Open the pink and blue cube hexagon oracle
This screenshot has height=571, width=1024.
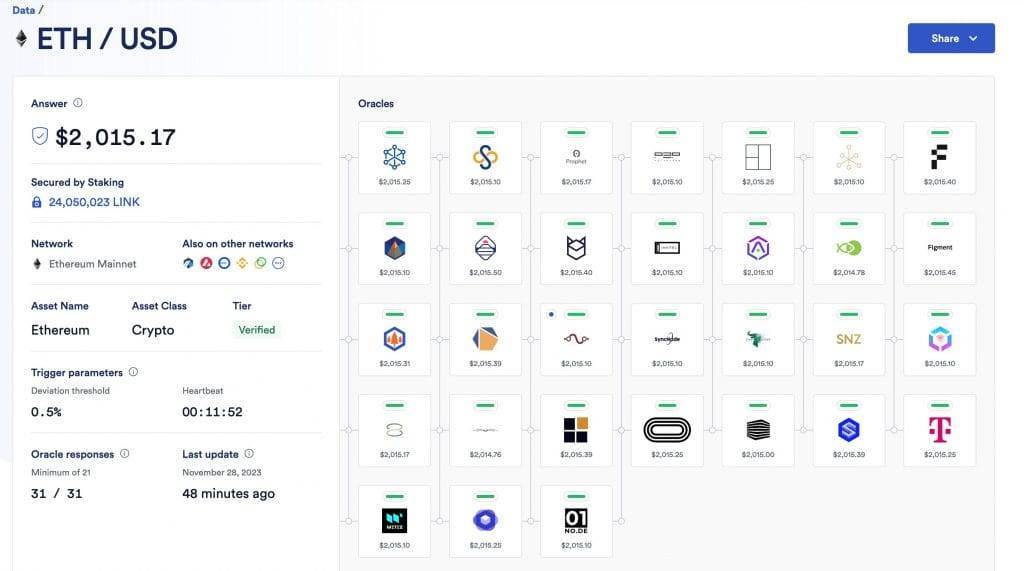(x=939, y=339)
